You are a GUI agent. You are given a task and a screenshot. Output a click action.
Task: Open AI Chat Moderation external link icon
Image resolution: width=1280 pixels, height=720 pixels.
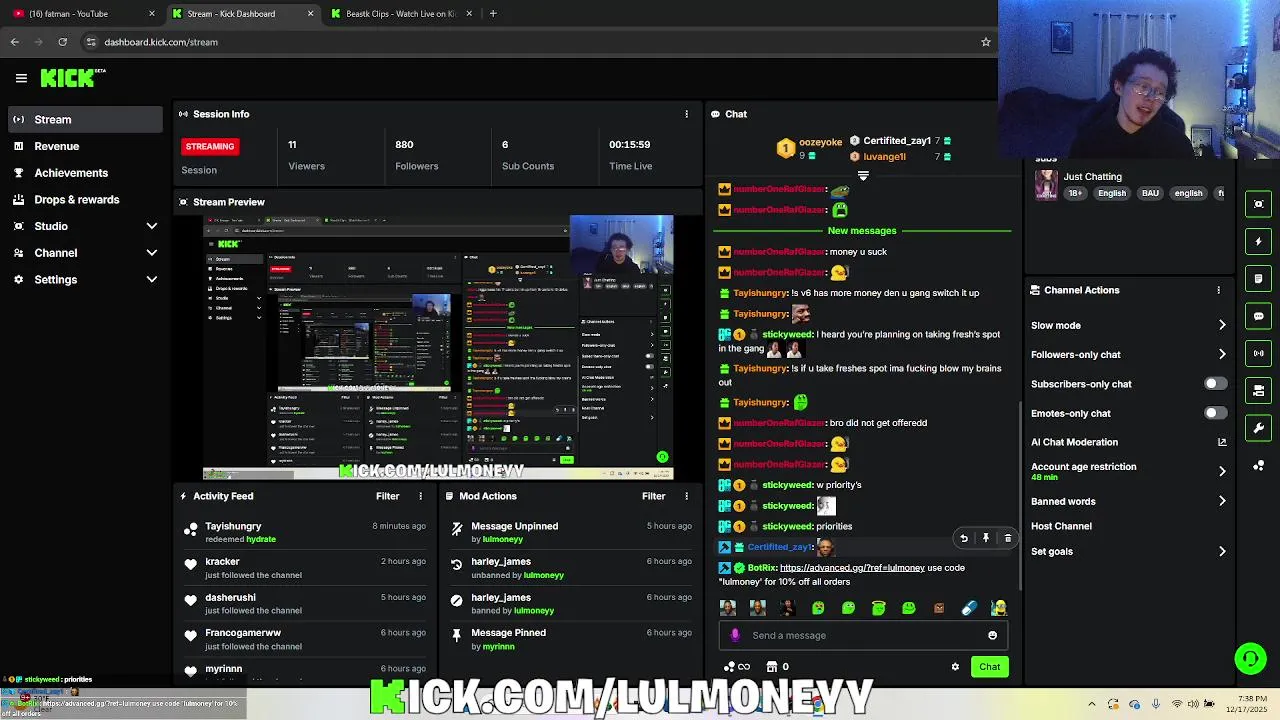(1222, 442)
